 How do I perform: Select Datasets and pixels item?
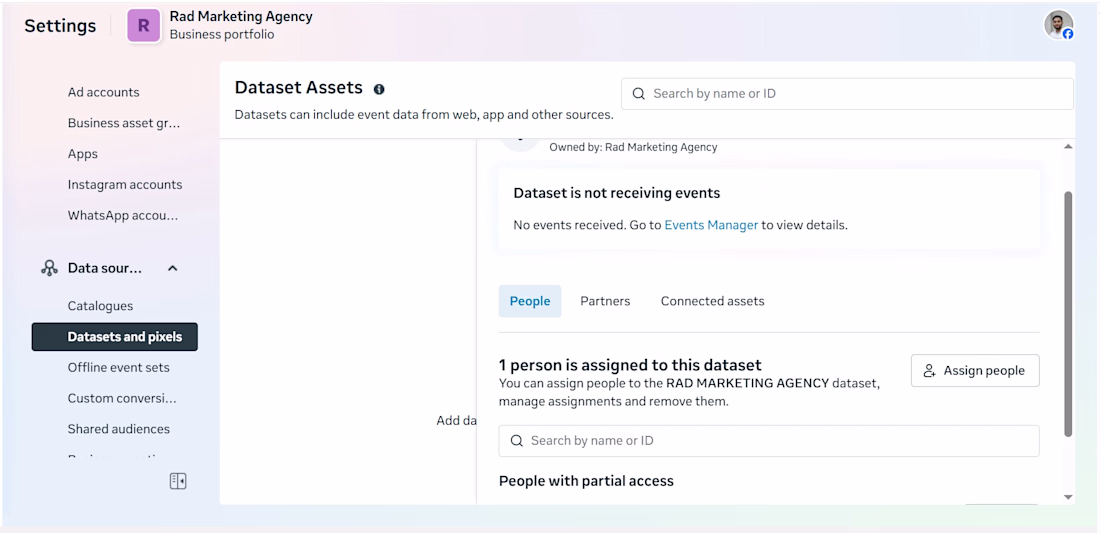pyautogui.click(x=114, y=337)
